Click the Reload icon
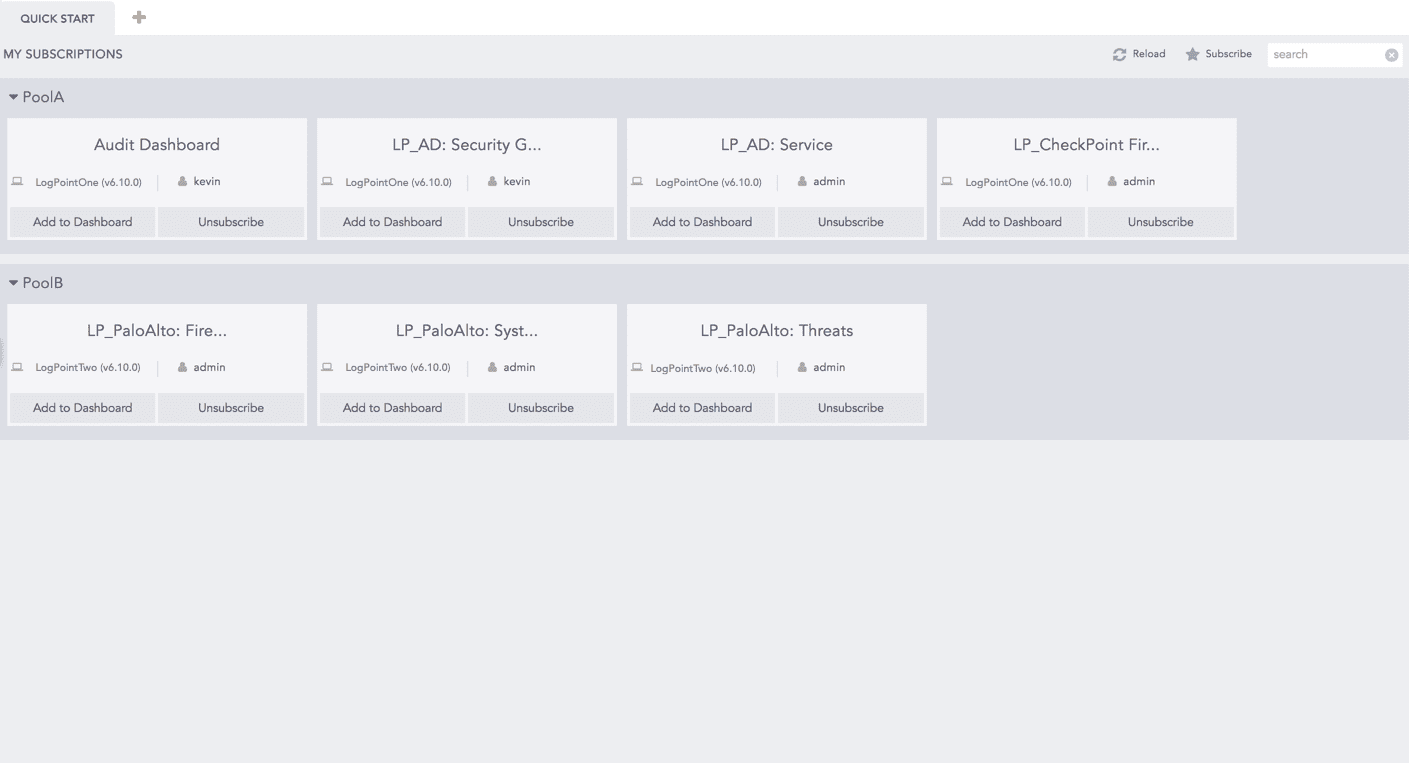This screenshot has height=763, width=1409. tap(1120, 54)
